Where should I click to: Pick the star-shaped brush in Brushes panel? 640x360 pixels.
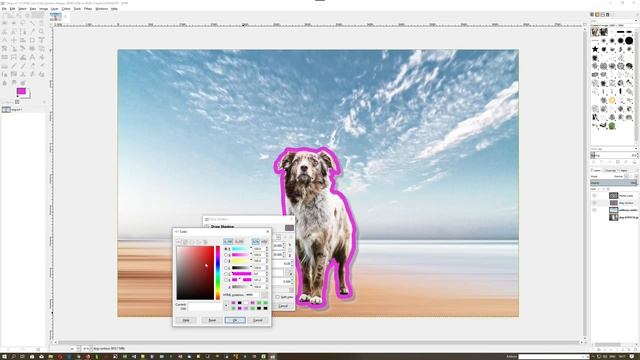coord(595,49)
